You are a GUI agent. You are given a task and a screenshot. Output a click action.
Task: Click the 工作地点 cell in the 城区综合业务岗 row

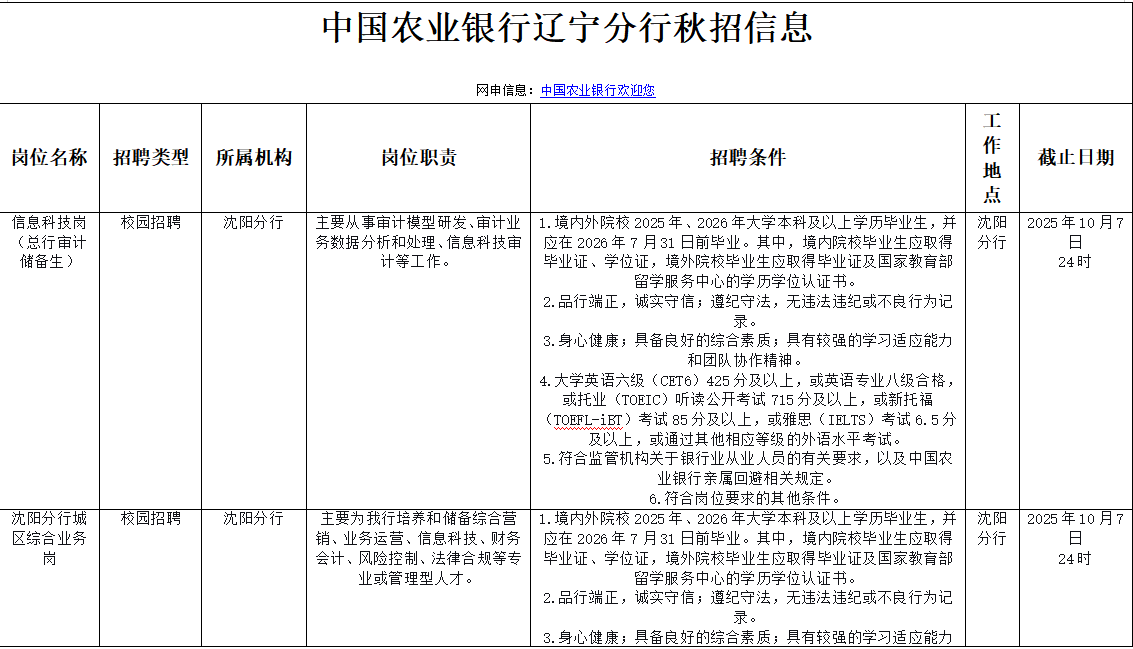(x=991, y=528)
